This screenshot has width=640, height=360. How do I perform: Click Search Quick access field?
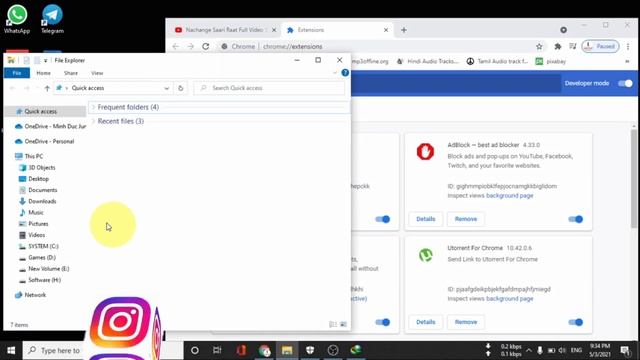pos(269,88)
